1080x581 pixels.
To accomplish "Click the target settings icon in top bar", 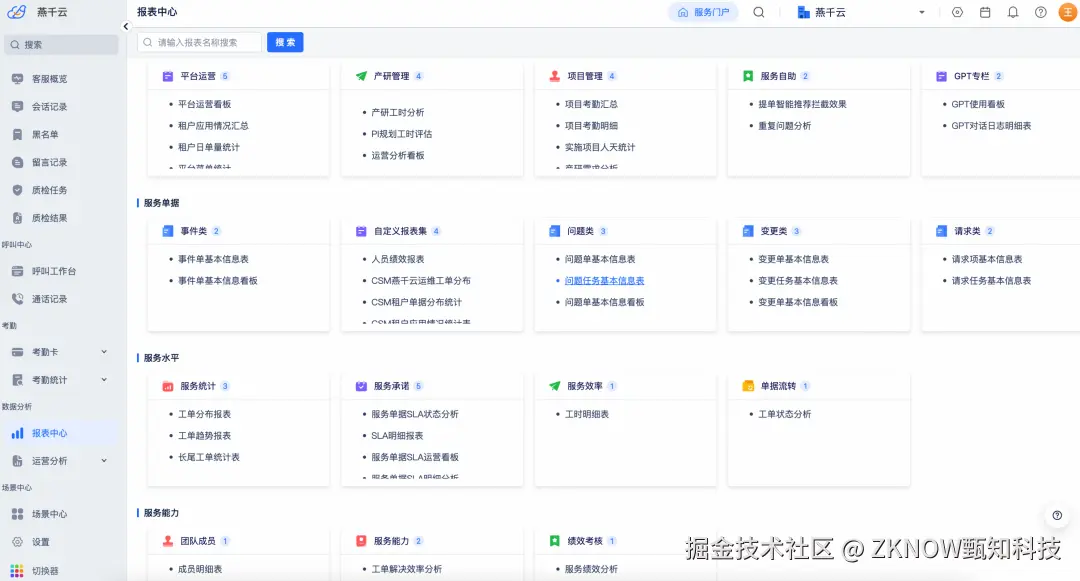I will point(957,12).
